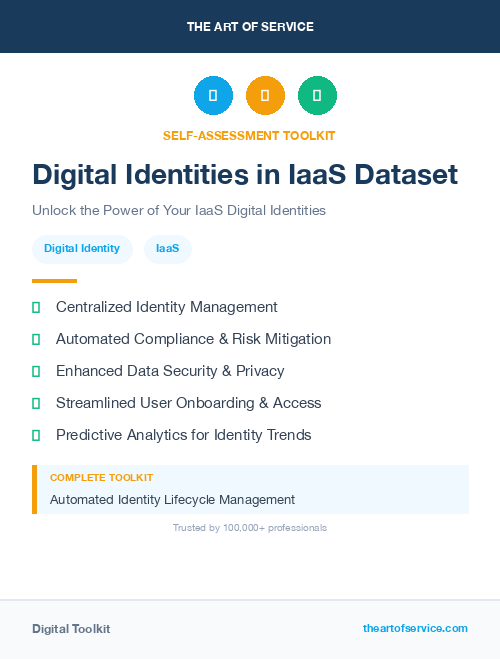Click bullet icon beside Centralized Identity Management
Viewport: 500px width, 659px height.
(36, 308)
